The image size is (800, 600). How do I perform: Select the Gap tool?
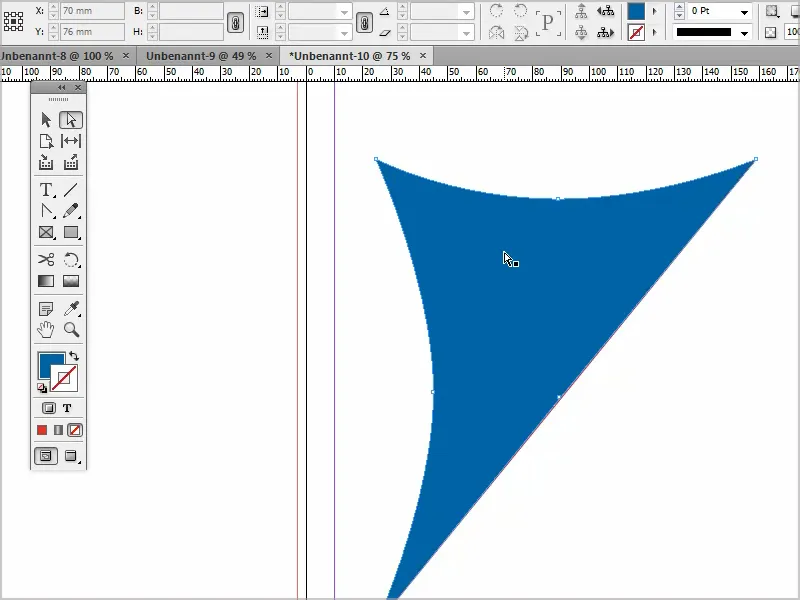(71, 141)
